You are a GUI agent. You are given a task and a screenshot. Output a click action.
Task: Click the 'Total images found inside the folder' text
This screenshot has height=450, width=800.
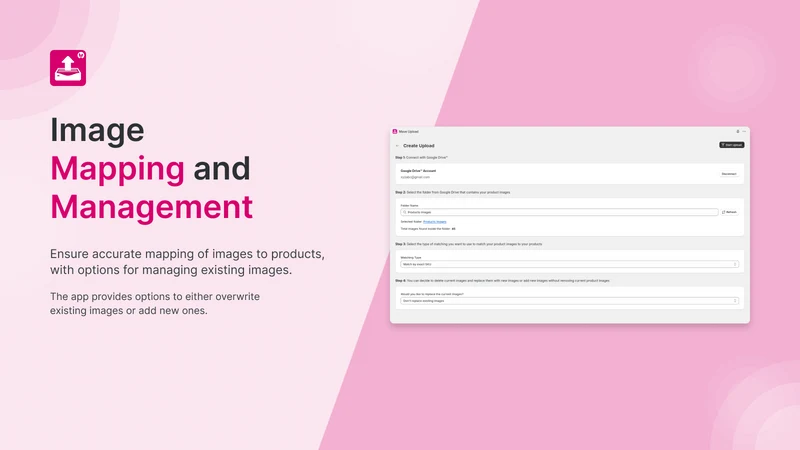point(426,229)
